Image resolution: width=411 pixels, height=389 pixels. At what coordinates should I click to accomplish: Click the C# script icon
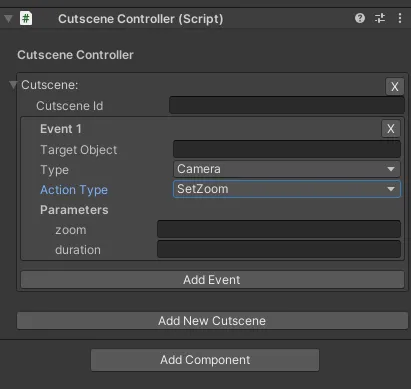26,18
